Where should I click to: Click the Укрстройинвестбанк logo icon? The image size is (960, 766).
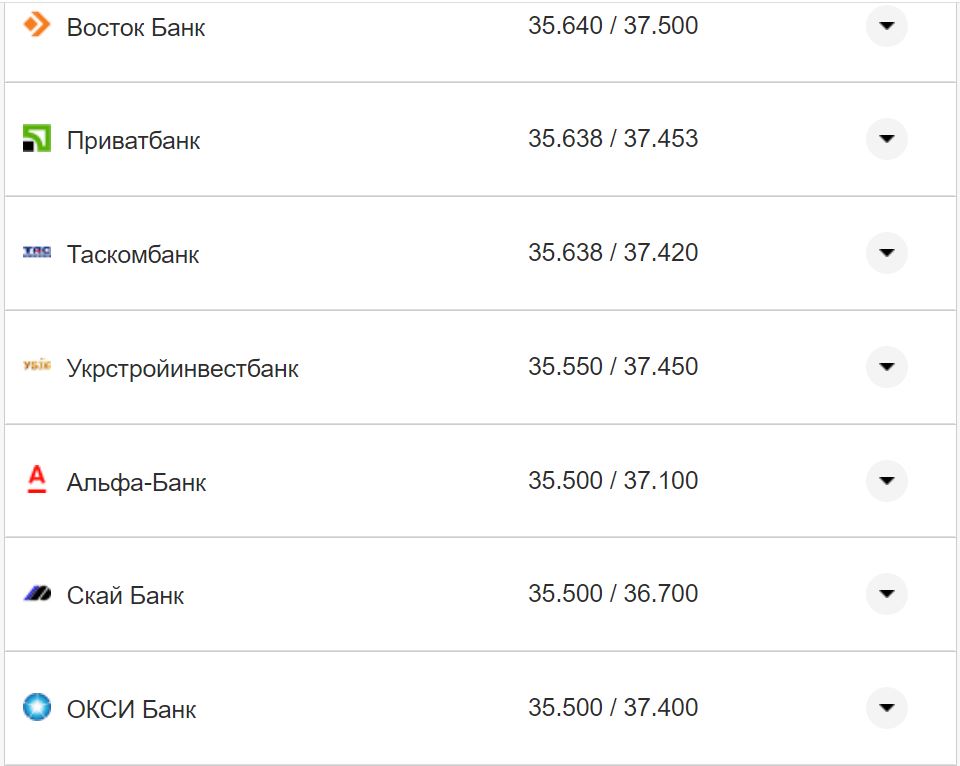click(x=37, y=367)
